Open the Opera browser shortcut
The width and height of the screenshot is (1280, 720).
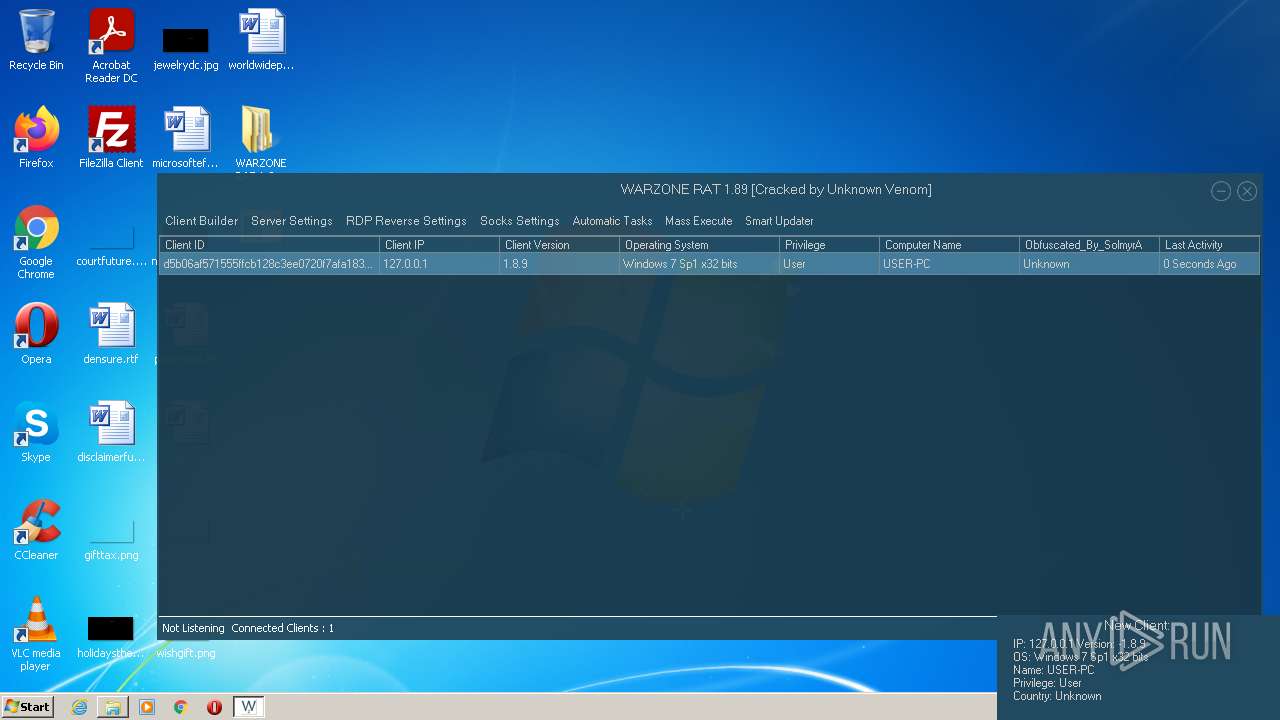click(x=36, y=334)
